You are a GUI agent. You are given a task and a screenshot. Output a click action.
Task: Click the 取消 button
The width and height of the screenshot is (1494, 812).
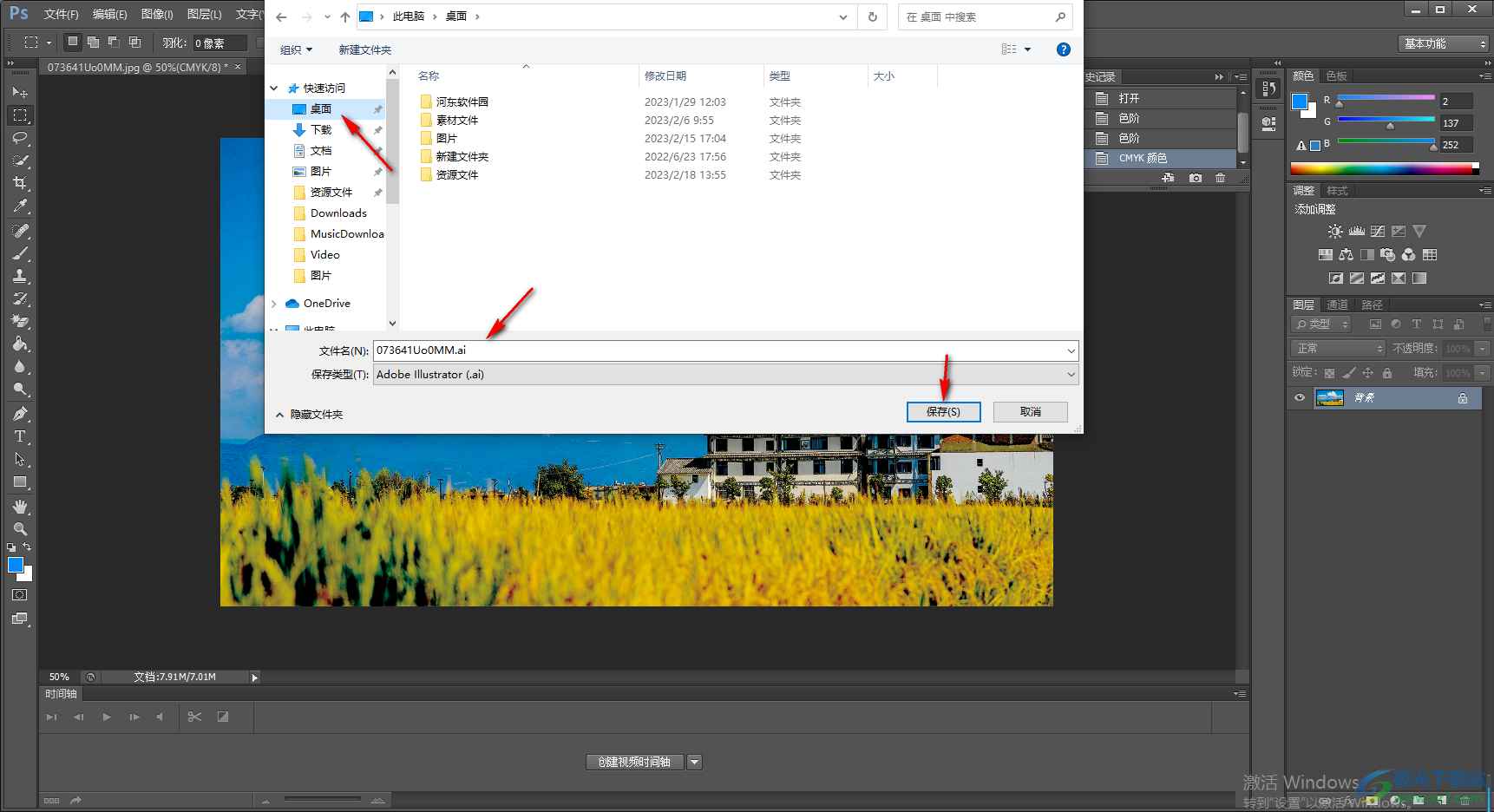click(1031, 412)
